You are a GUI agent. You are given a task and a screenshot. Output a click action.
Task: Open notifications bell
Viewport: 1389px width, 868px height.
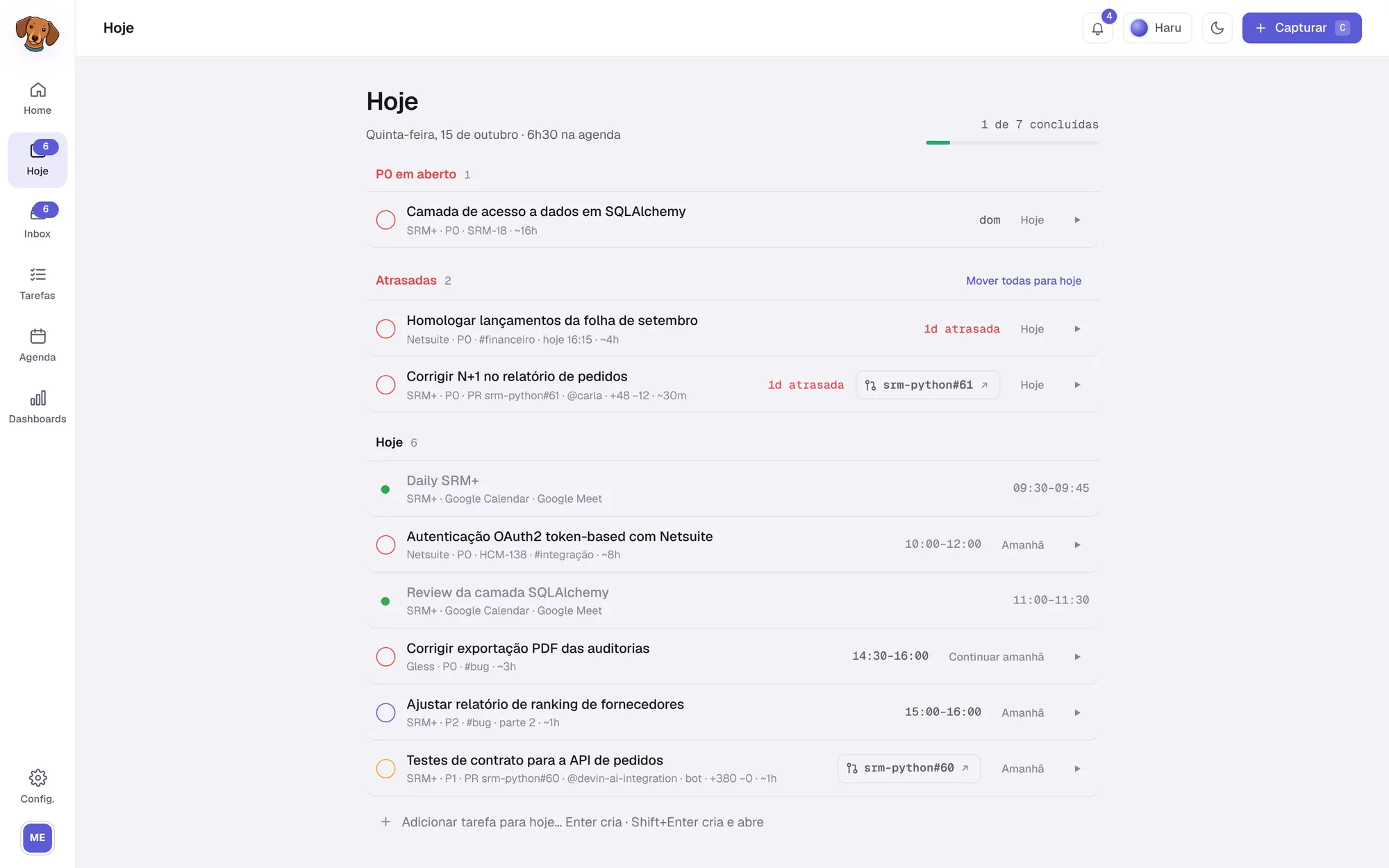[x=1097, y=28]
